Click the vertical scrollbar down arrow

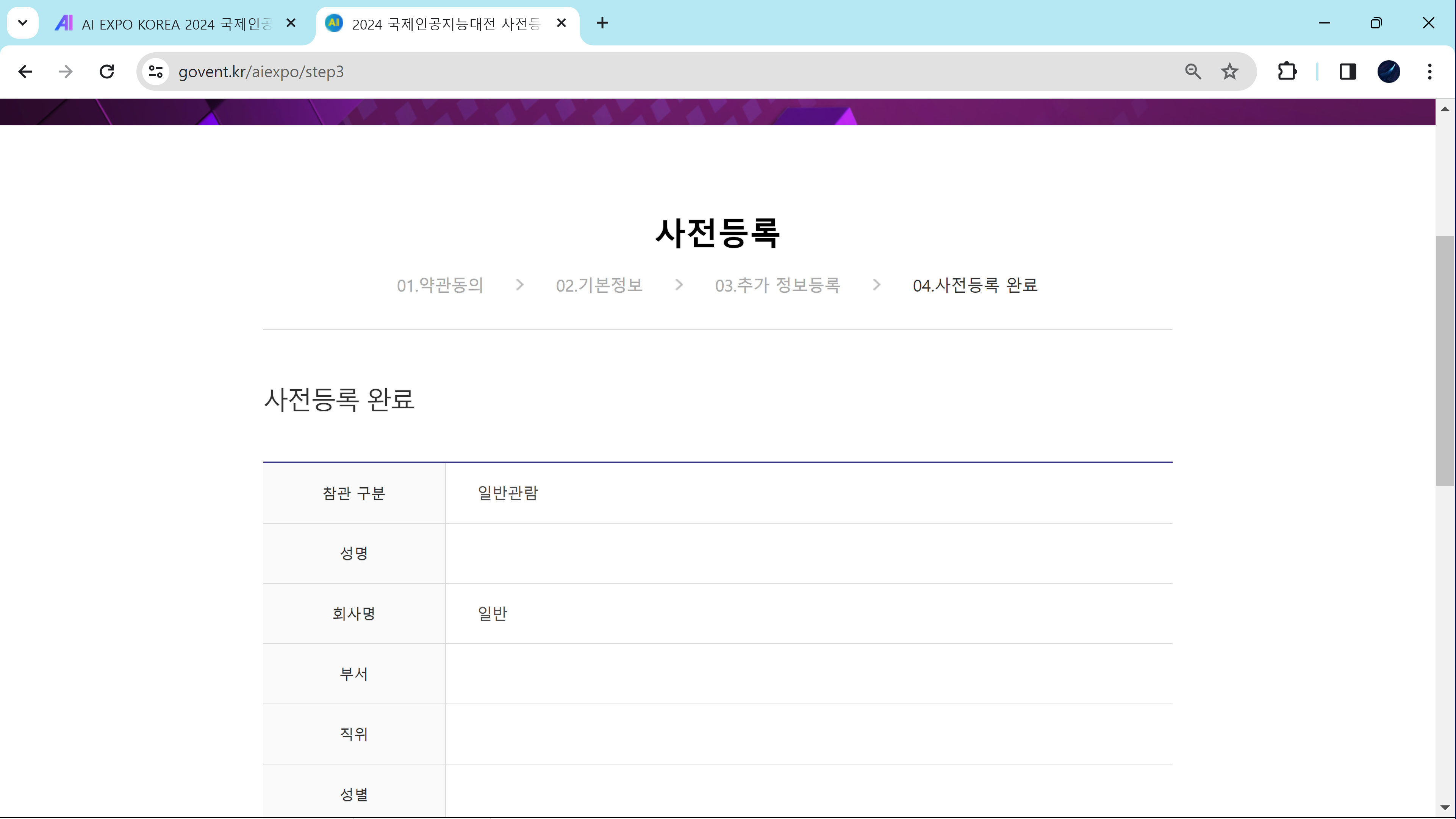(1445, 807)
